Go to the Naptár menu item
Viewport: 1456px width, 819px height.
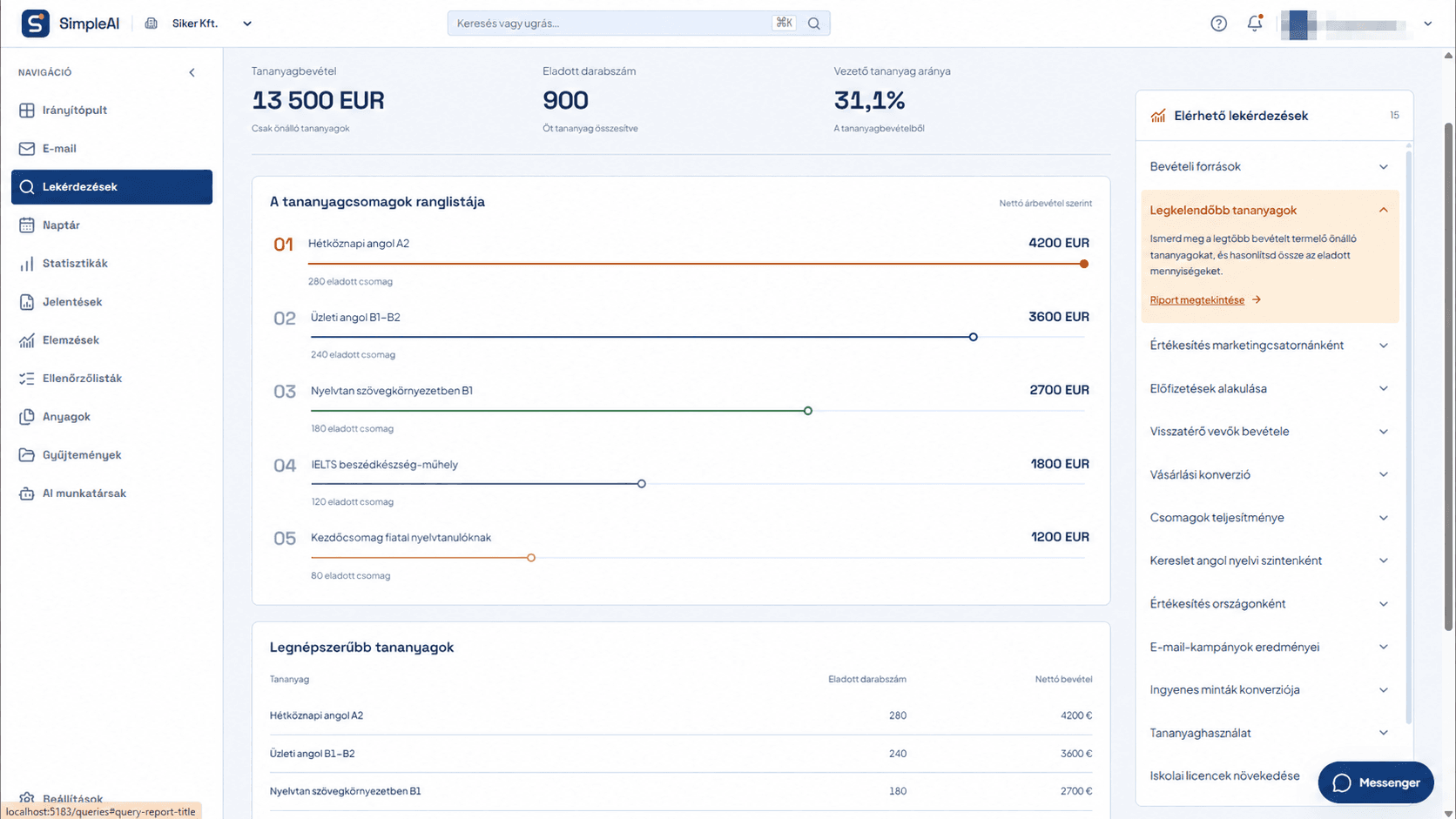click(x=111, y=225)
